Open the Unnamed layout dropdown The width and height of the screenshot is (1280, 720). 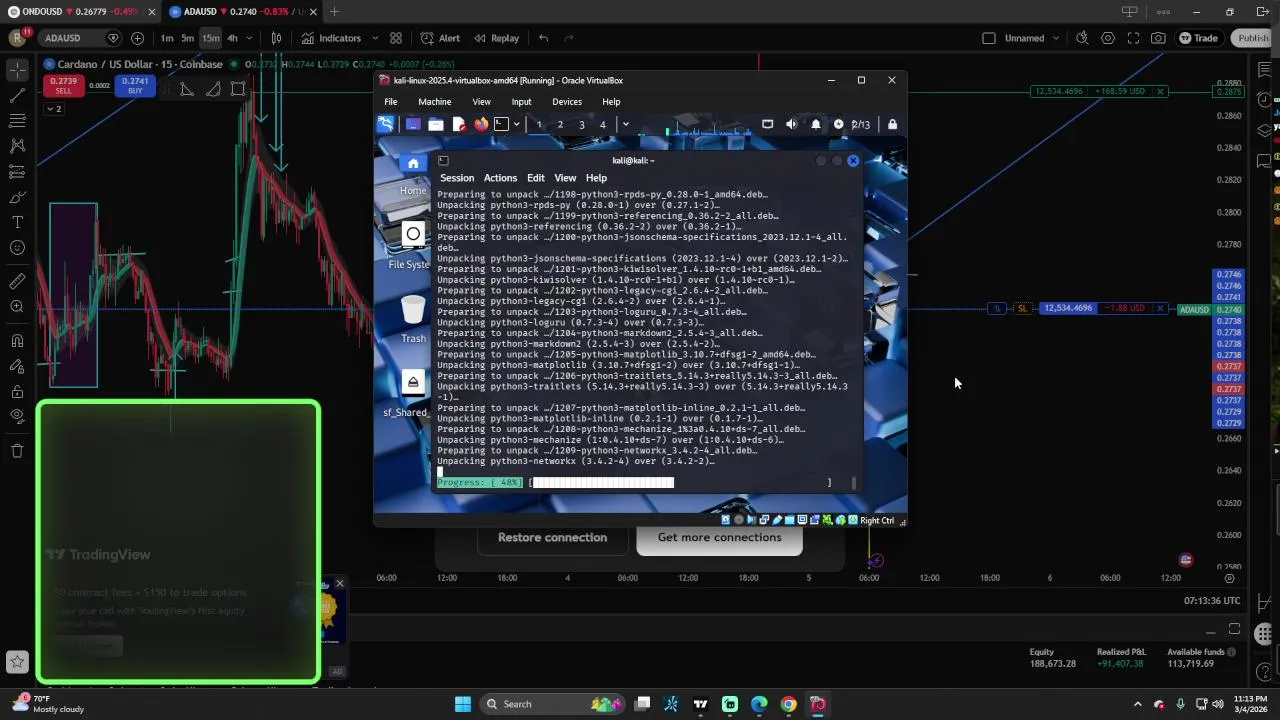[x=1055, y=38]
